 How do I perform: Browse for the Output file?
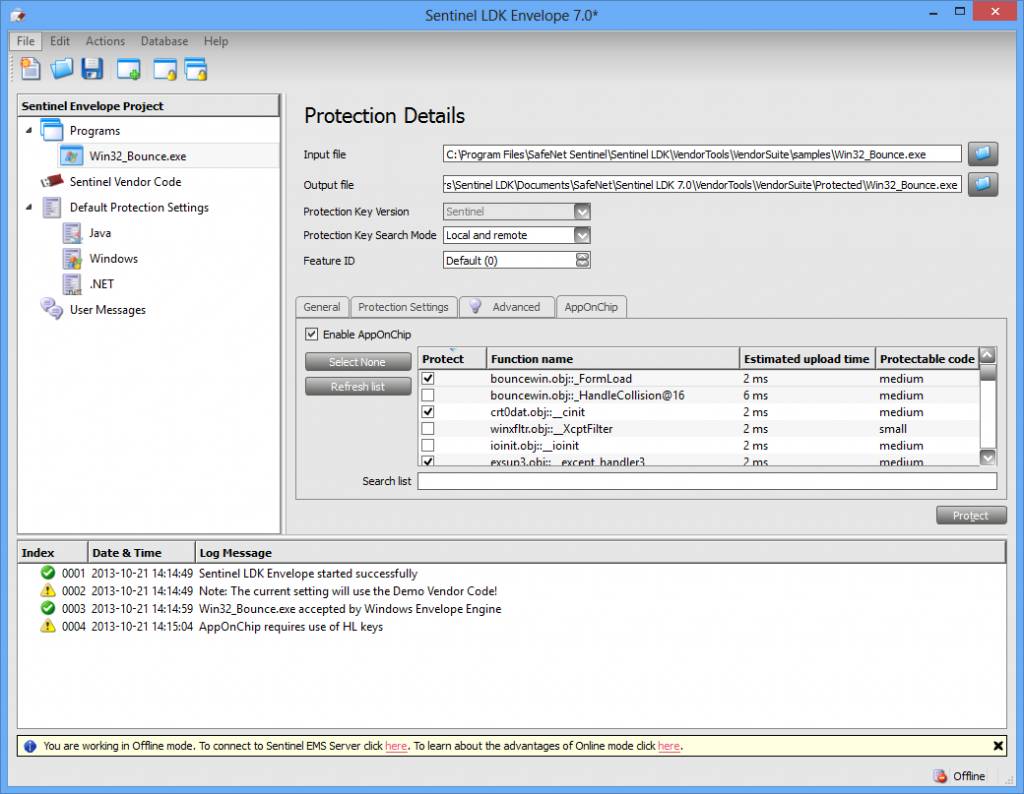pyautogui.click(x=983, y=185)
